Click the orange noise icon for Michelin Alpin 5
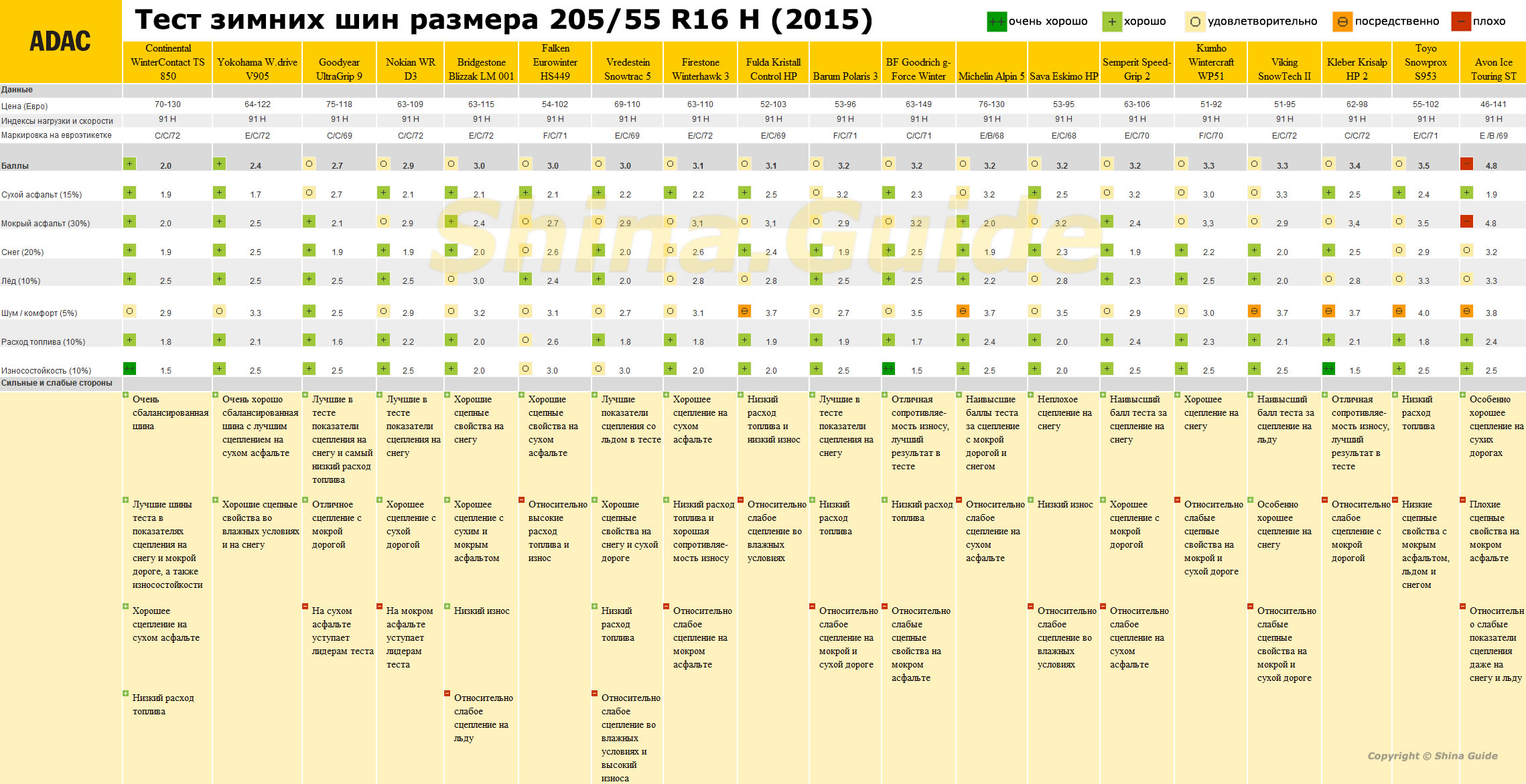 (x=963, y=311)
